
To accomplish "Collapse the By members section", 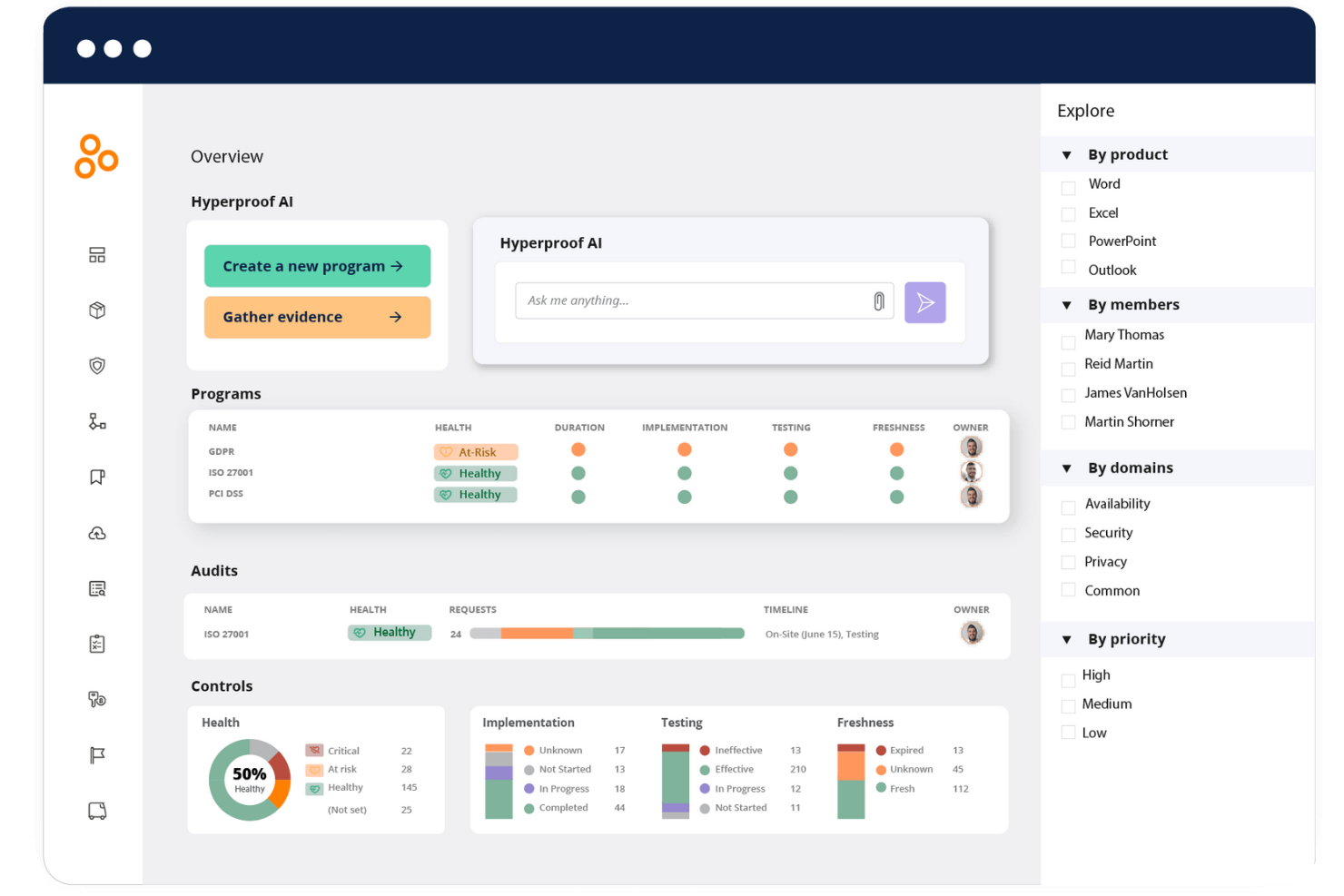I will coord(1067,305).
